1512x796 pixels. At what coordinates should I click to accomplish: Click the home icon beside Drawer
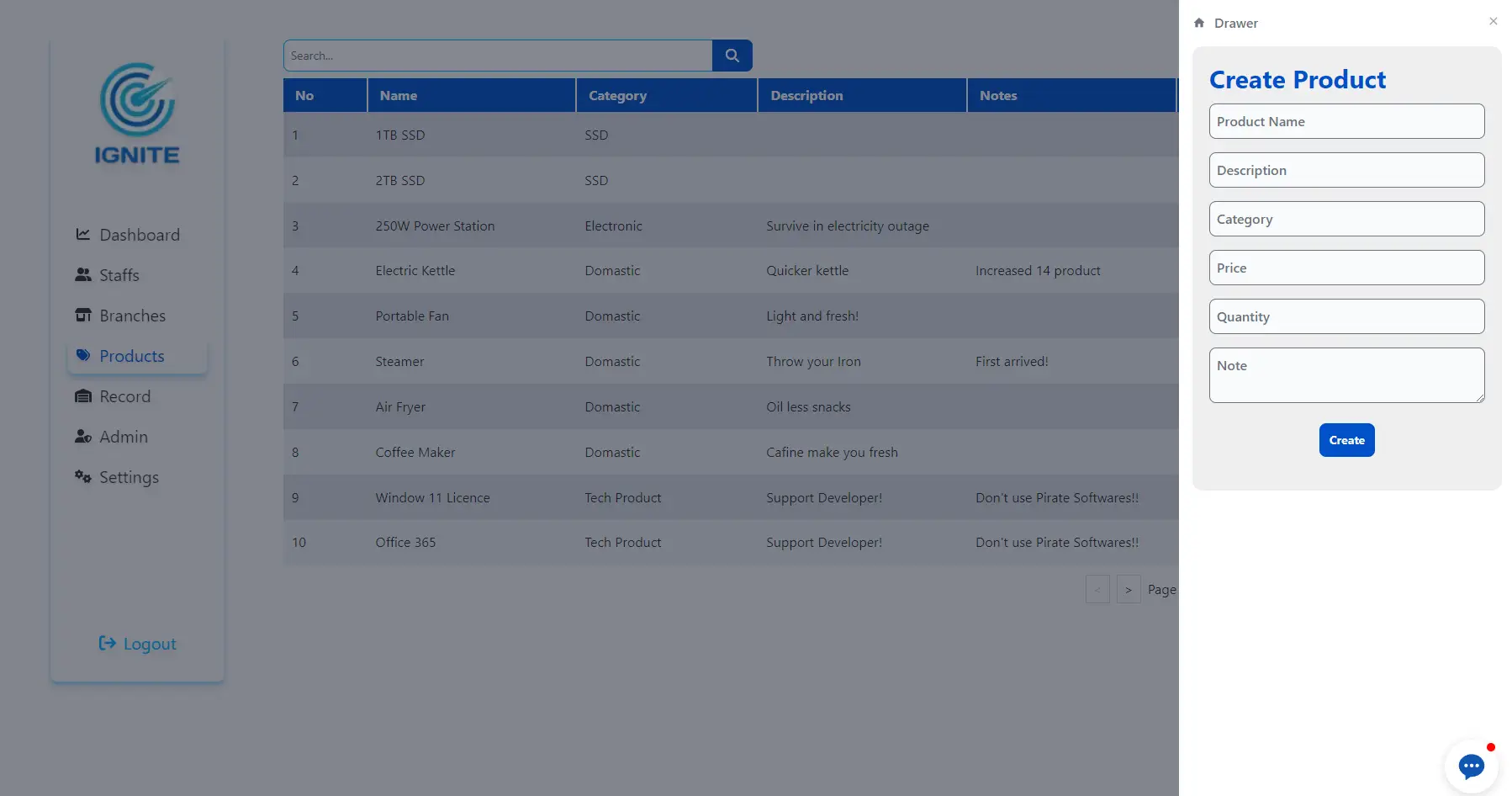1199,24
